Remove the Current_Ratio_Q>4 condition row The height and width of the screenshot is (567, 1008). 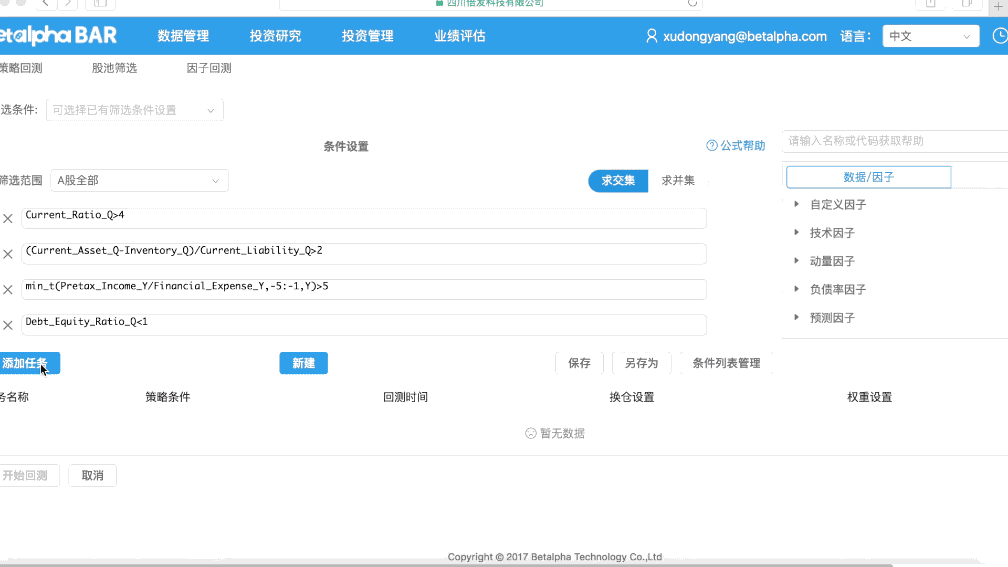(x=8, y=218)
